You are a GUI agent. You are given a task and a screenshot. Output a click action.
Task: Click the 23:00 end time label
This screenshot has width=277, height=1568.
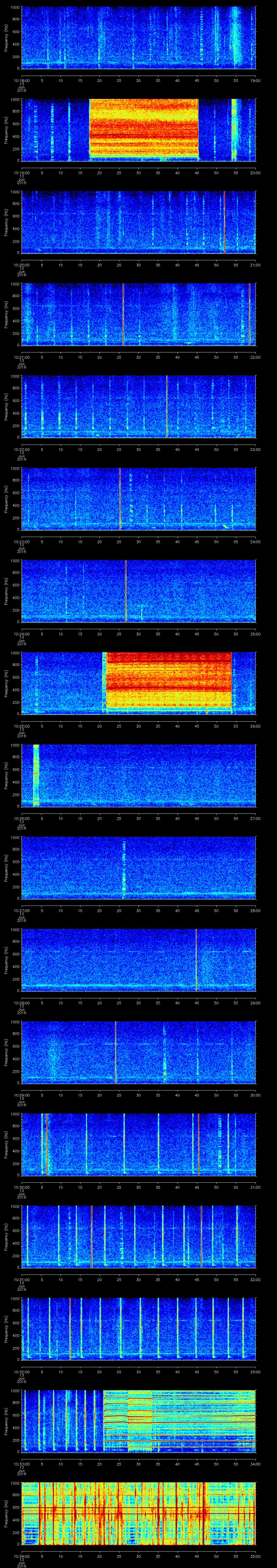coord(256,449)
